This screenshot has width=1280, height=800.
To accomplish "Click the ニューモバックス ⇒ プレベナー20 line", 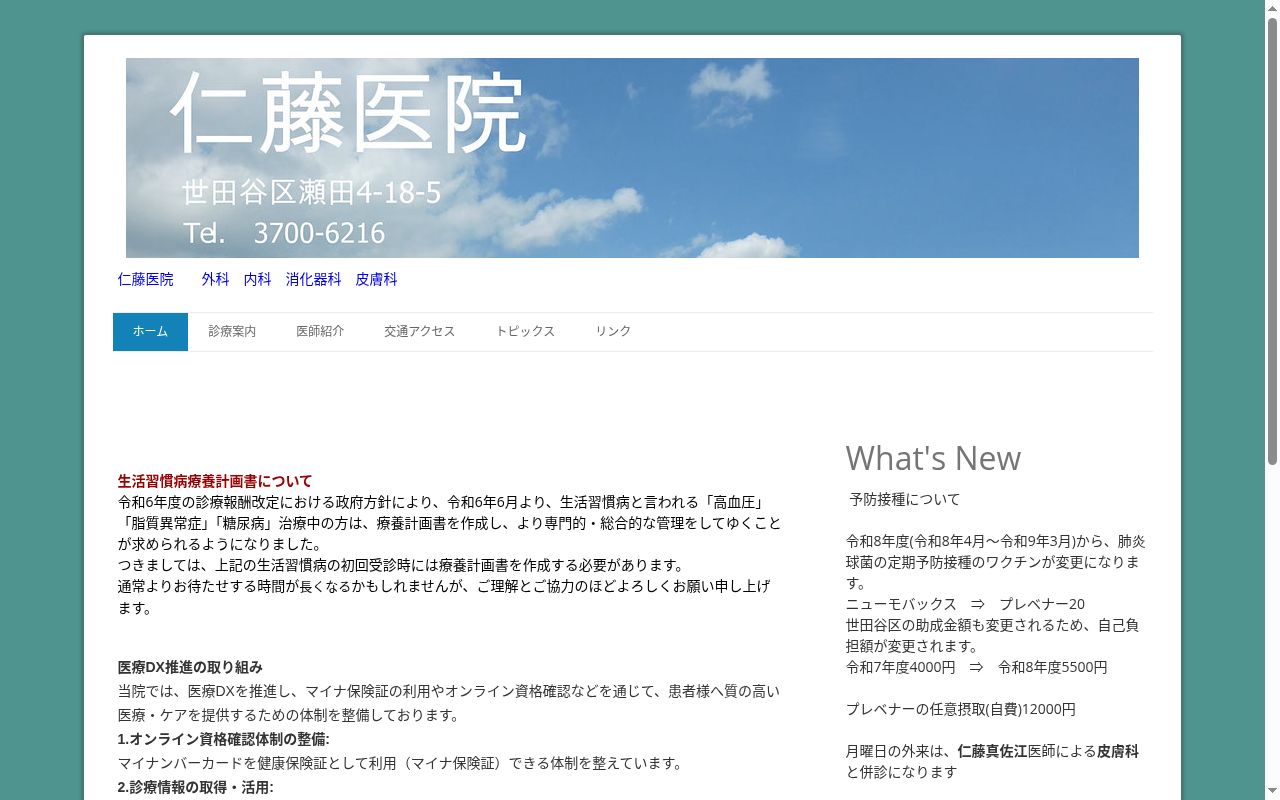I will click(x=965, y=604).
